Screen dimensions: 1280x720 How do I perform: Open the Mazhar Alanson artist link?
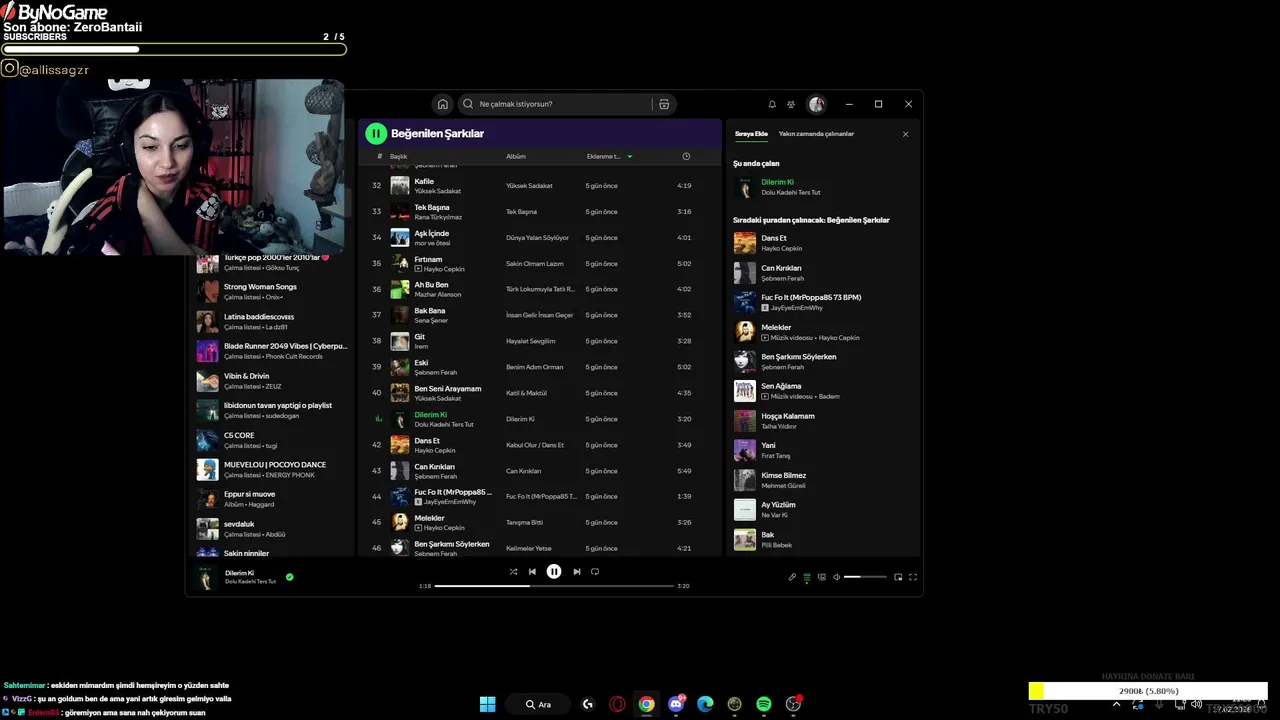438,295
